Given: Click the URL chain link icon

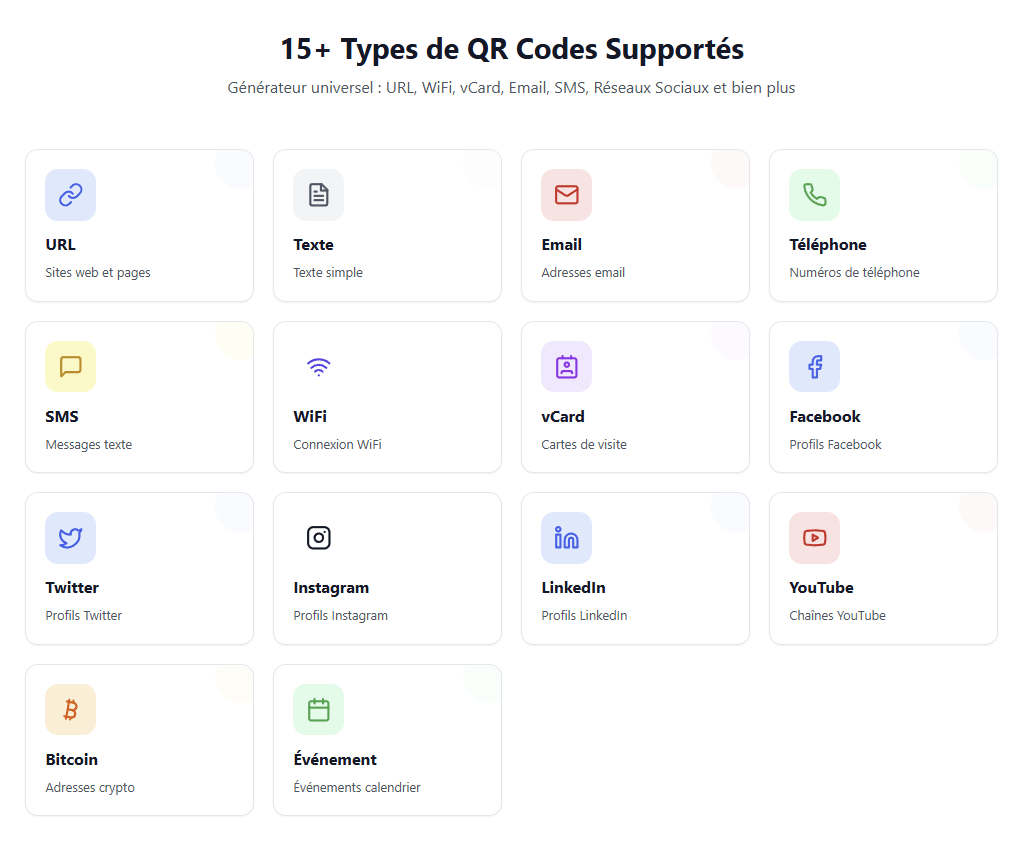Looking at the screenshot, I should 70,195.
